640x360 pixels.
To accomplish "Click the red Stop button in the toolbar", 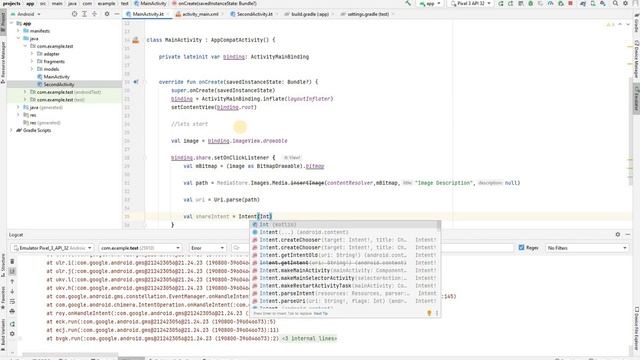I will [571, 3].
